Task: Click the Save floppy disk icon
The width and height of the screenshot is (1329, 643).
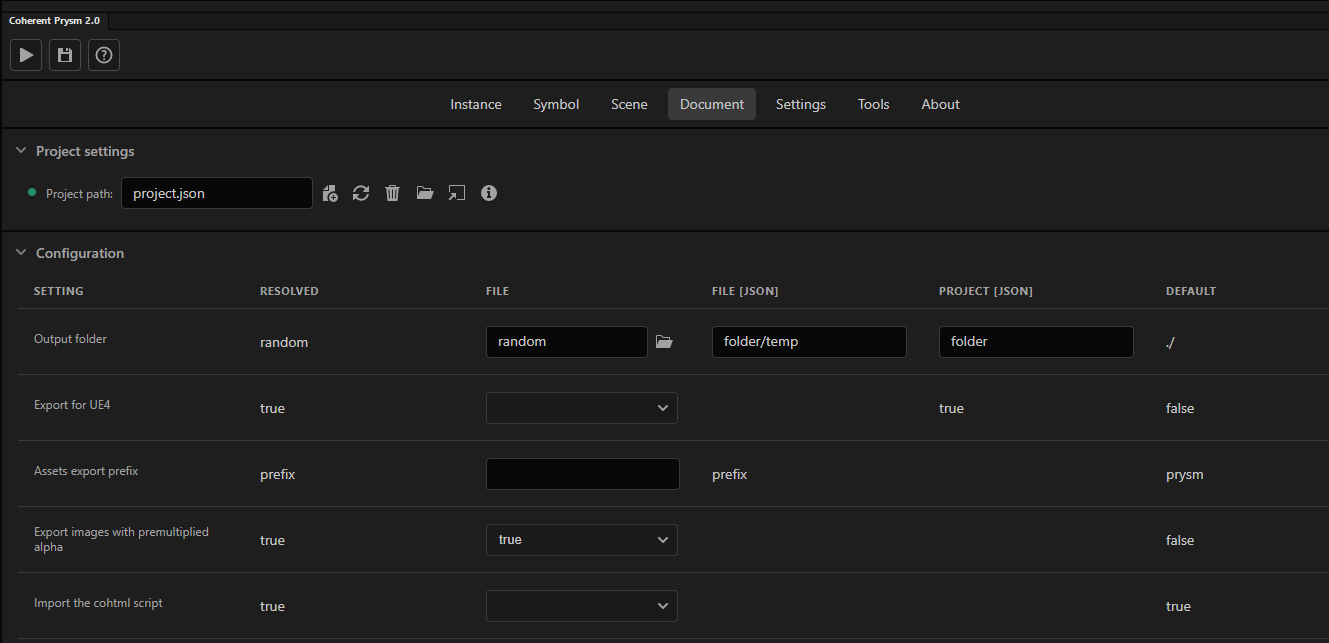Action: tap(65, 55)
